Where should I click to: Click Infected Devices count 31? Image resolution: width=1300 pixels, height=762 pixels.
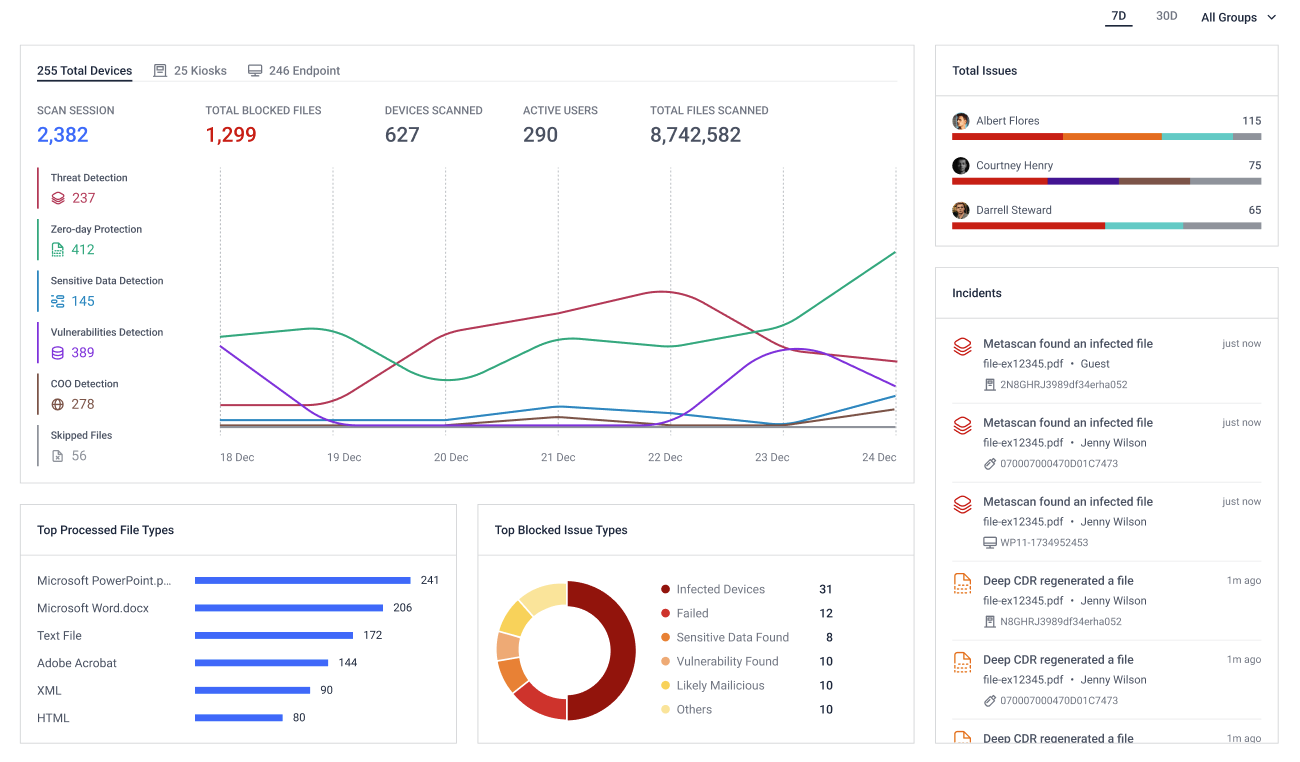point(826,590)
